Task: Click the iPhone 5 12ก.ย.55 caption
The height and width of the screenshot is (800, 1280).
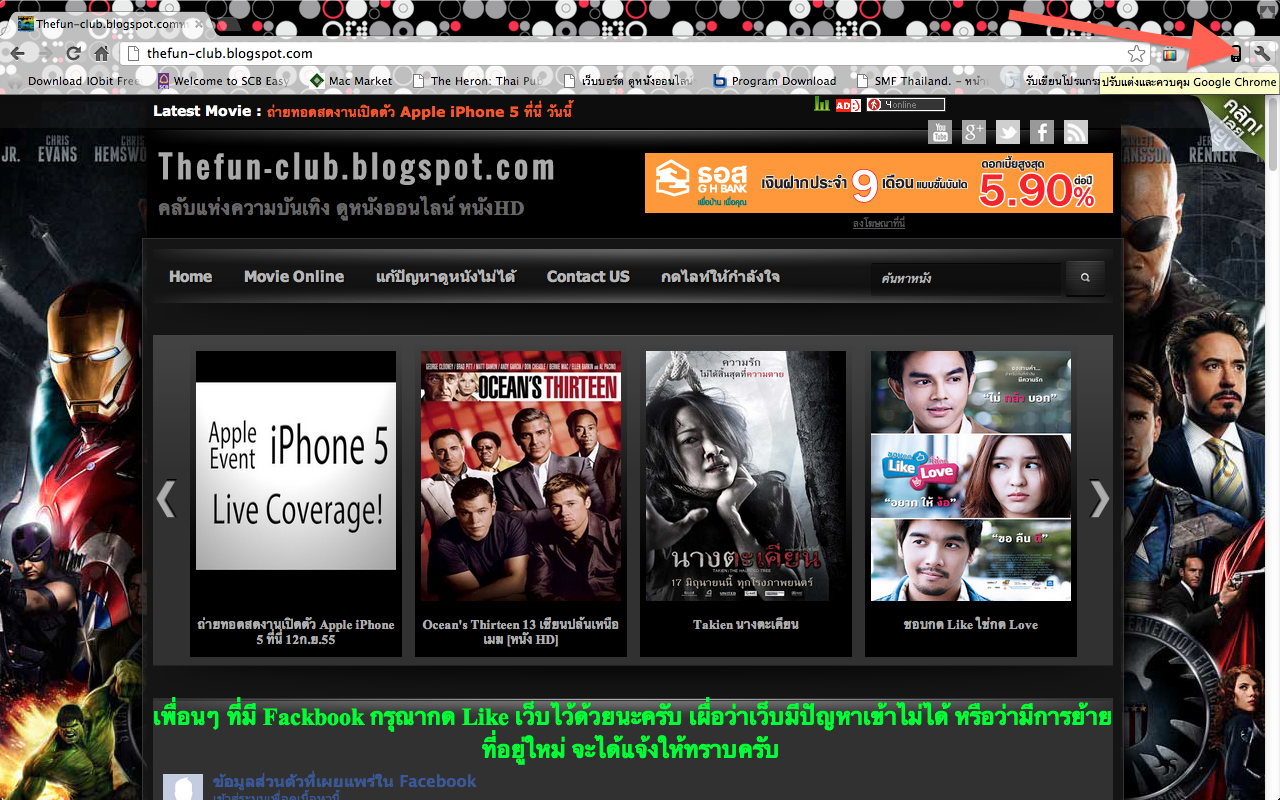Action: pyautogui.click(x=296, y=632)
